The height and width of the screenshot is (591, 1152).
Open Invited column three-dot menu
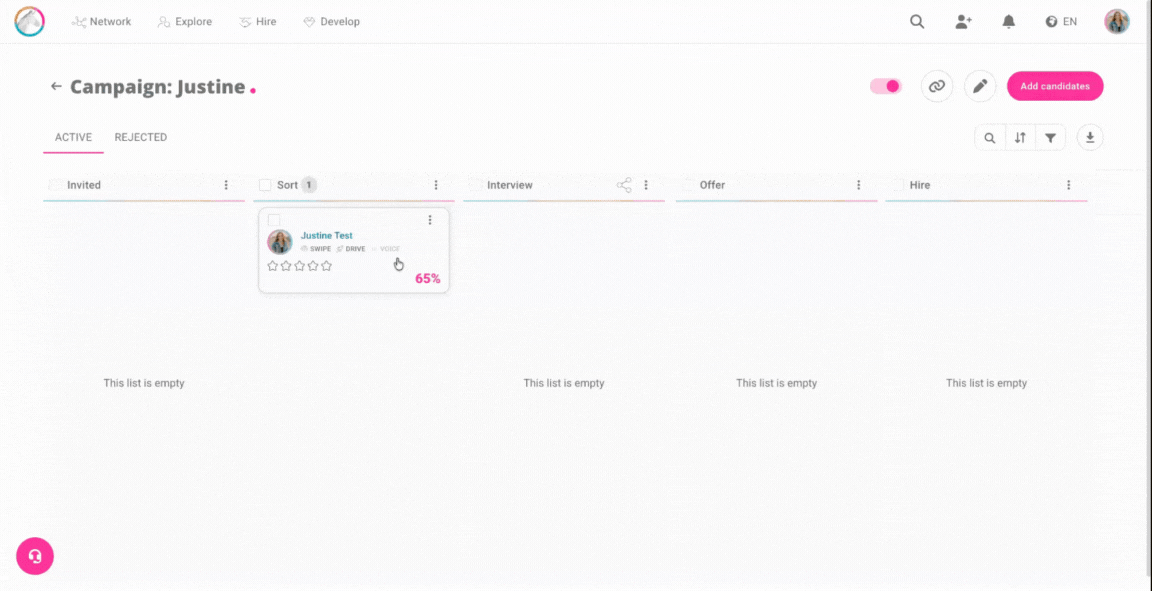226,185
